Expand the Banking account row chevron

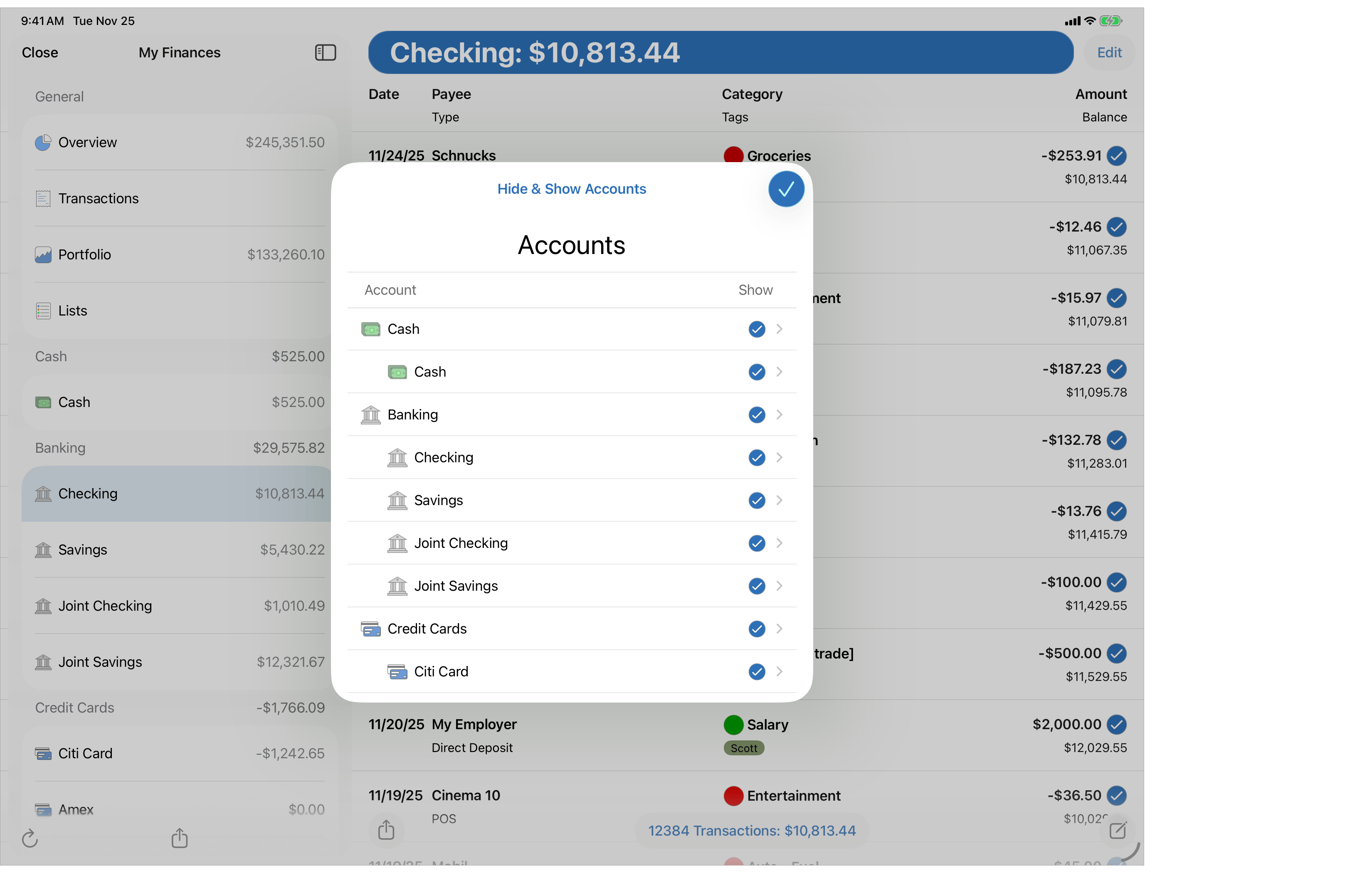click(x=780, y=414)
